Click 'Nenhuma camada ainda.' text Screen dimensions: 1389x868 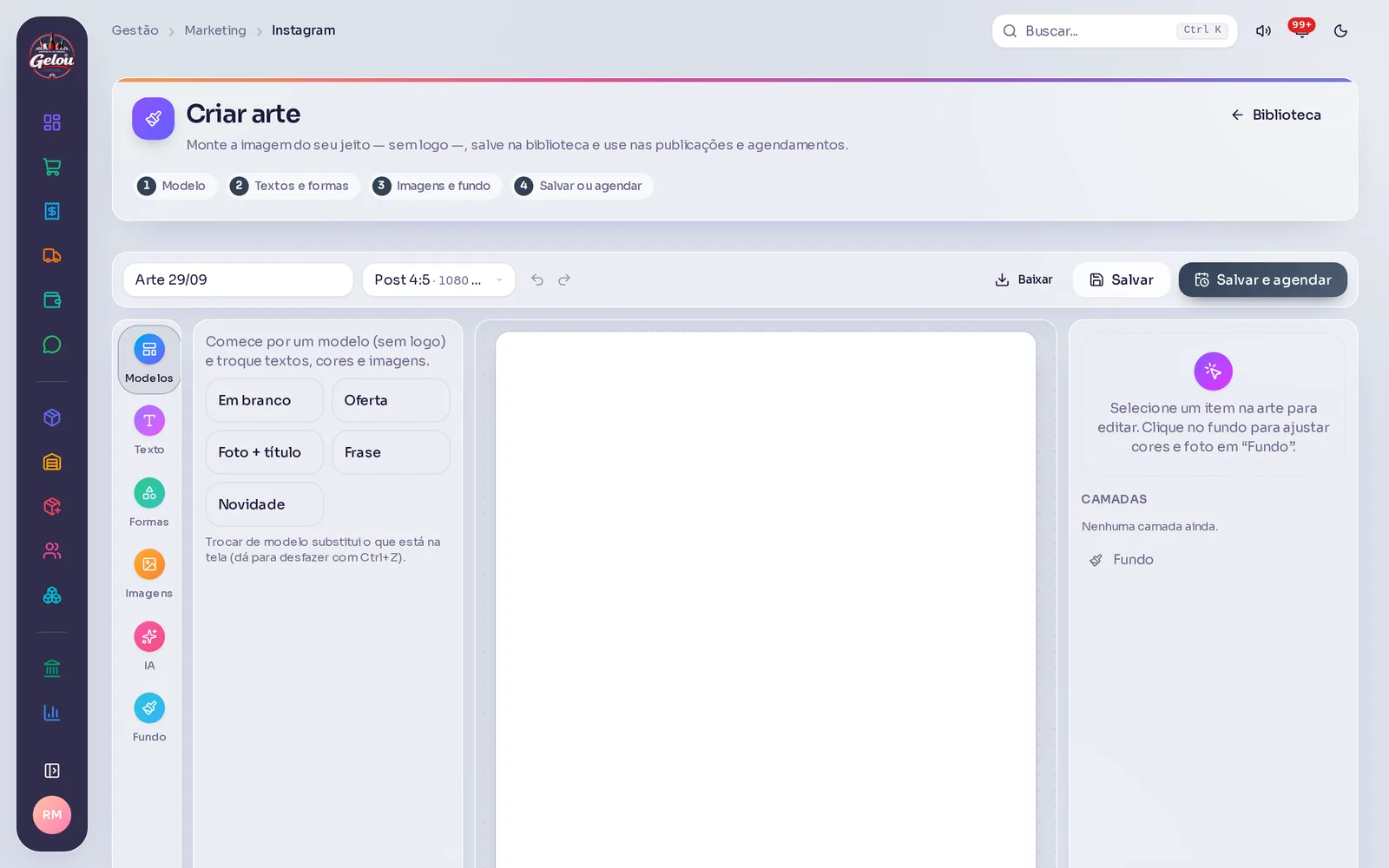click(1149, 527)
